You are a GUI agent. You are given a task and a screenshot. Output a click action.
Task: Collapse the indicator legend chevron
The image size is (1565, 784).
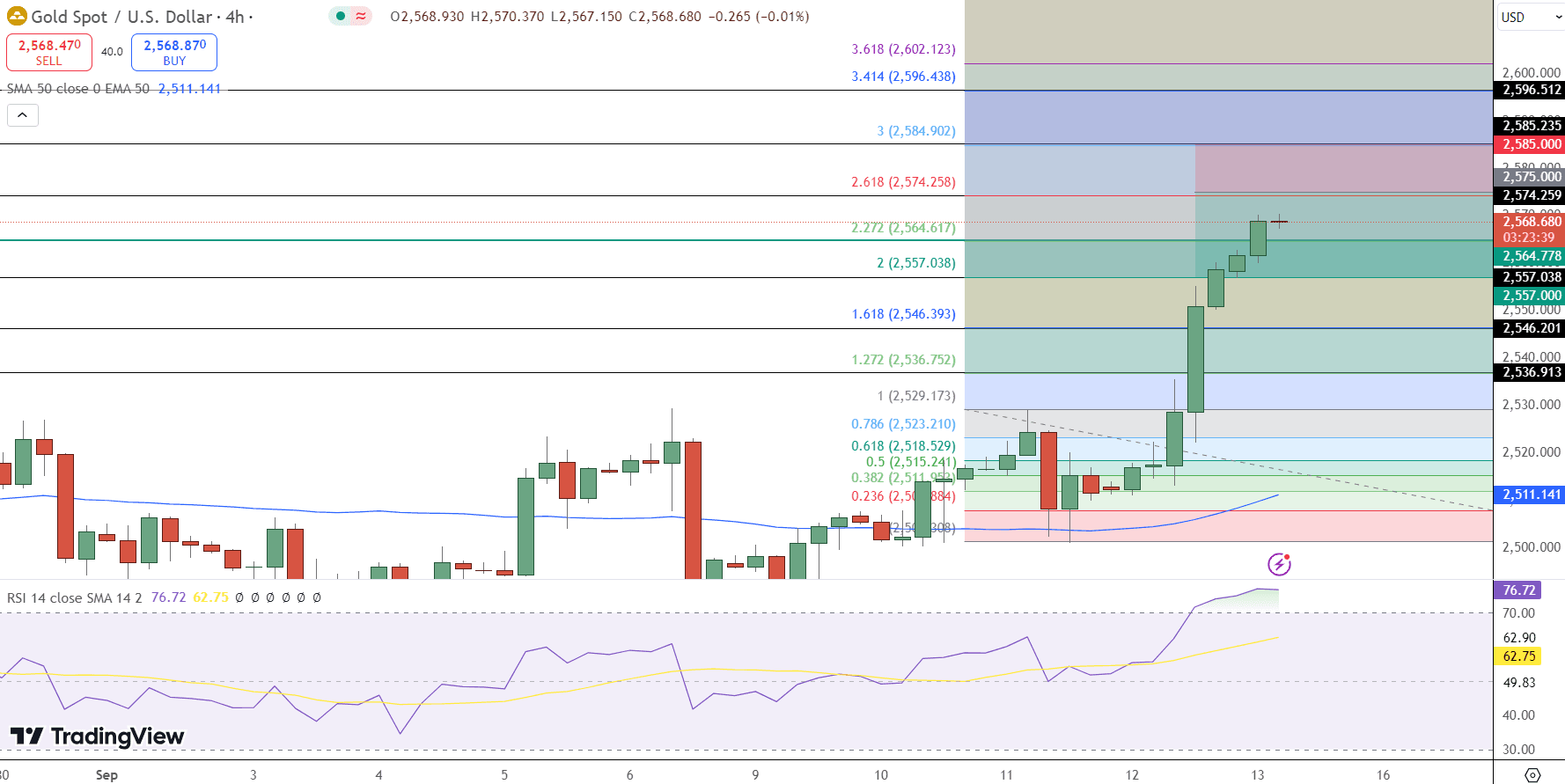point(23,114)
